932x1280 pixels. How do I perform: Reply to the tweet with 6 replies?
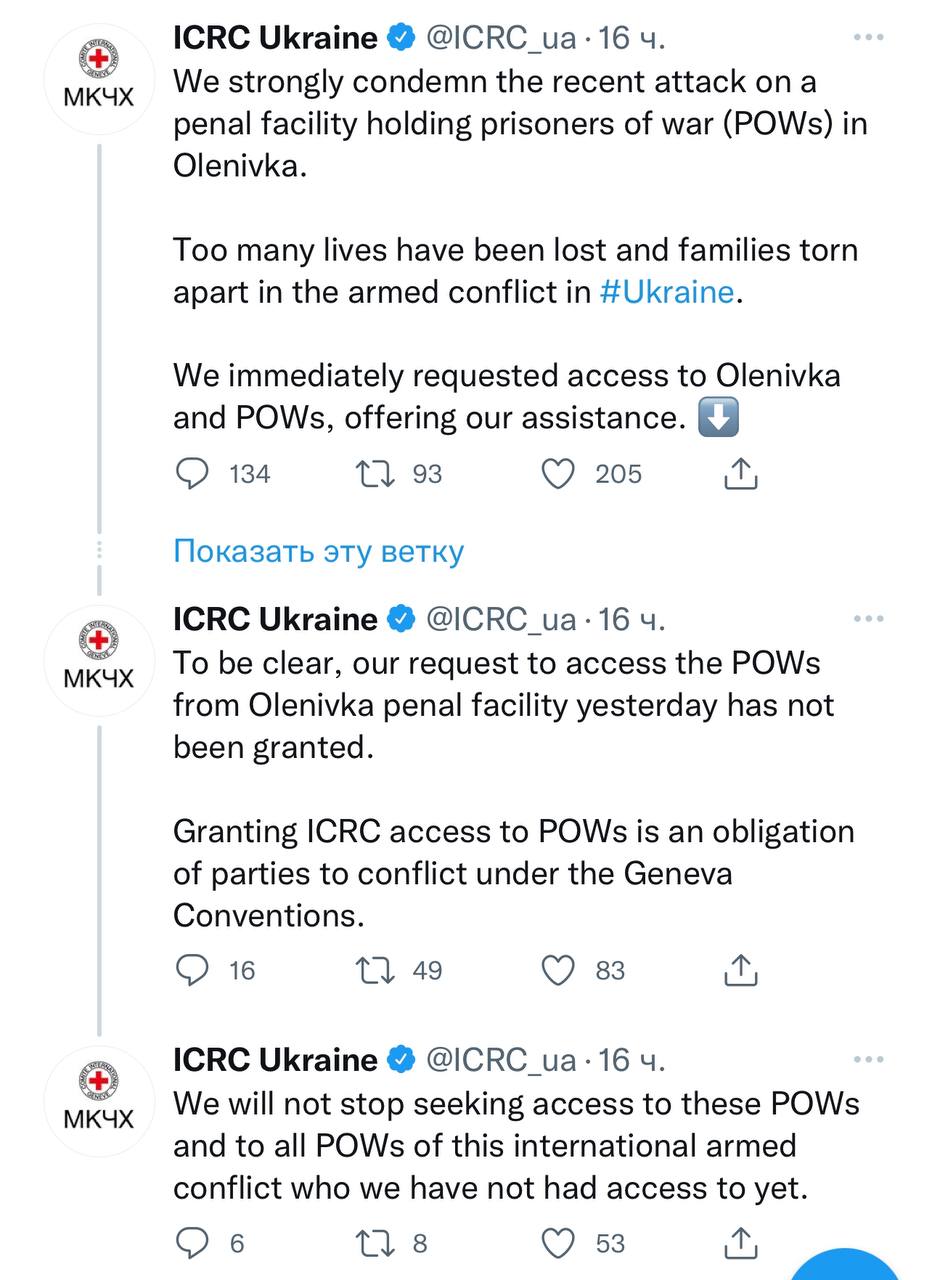tap(190, 1243)
